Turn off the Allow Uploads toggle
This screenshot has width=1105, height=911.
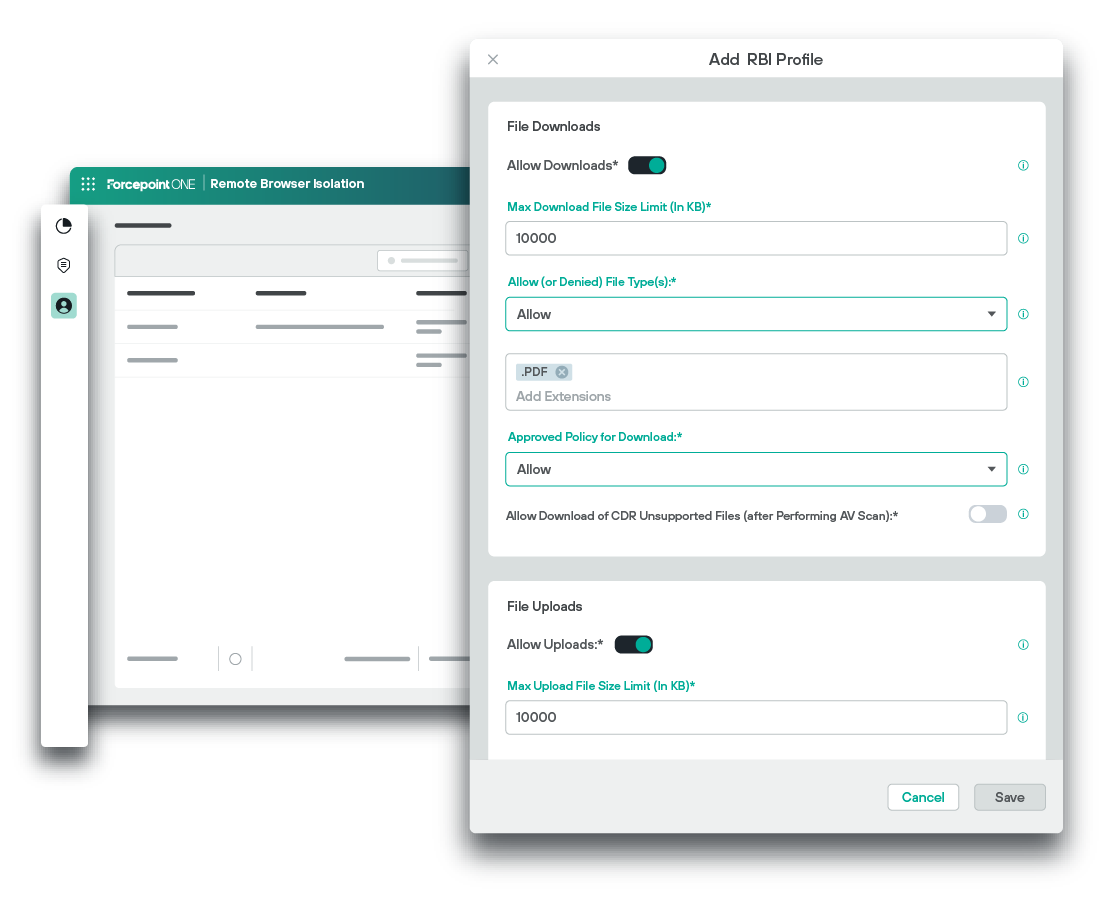[634, 644]
